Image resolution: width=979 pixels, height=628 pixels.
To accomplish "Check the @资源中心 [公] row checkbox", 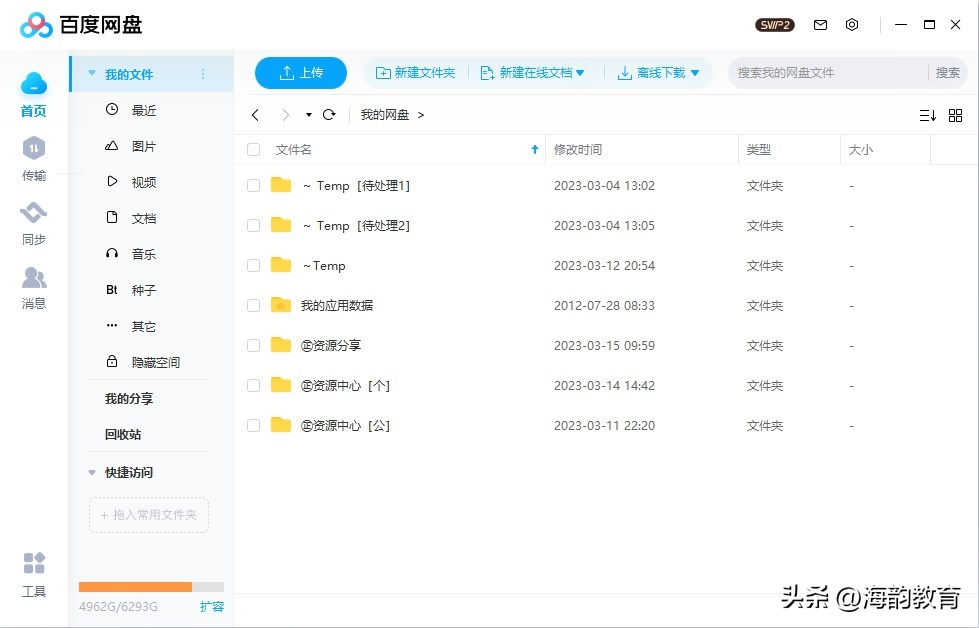I will pyautogui.click(x=253, y=425).
